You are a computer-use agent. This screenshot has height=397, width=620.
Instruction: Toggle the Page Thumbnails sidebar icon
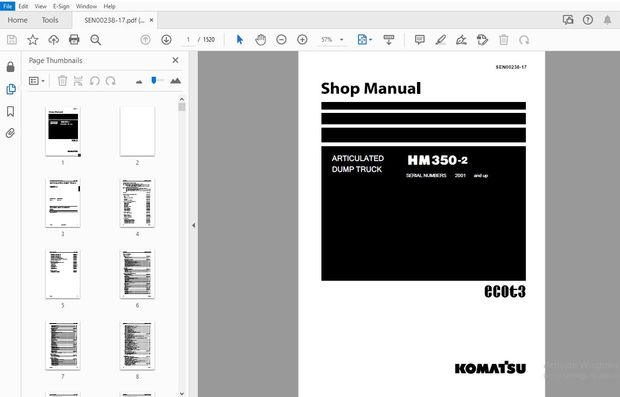11,89
